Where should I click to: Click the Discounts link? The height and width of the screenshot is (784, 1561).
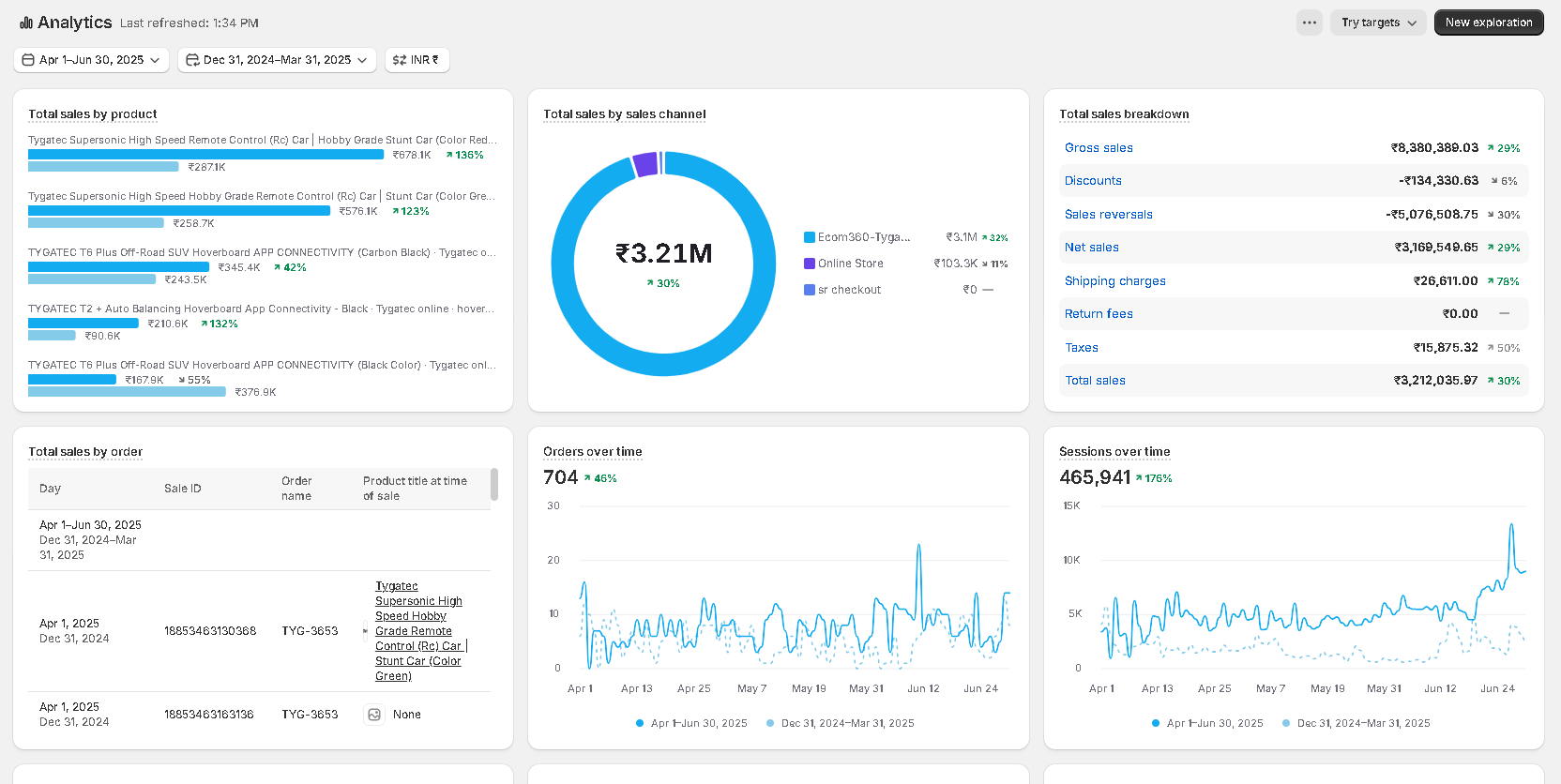1093,181
